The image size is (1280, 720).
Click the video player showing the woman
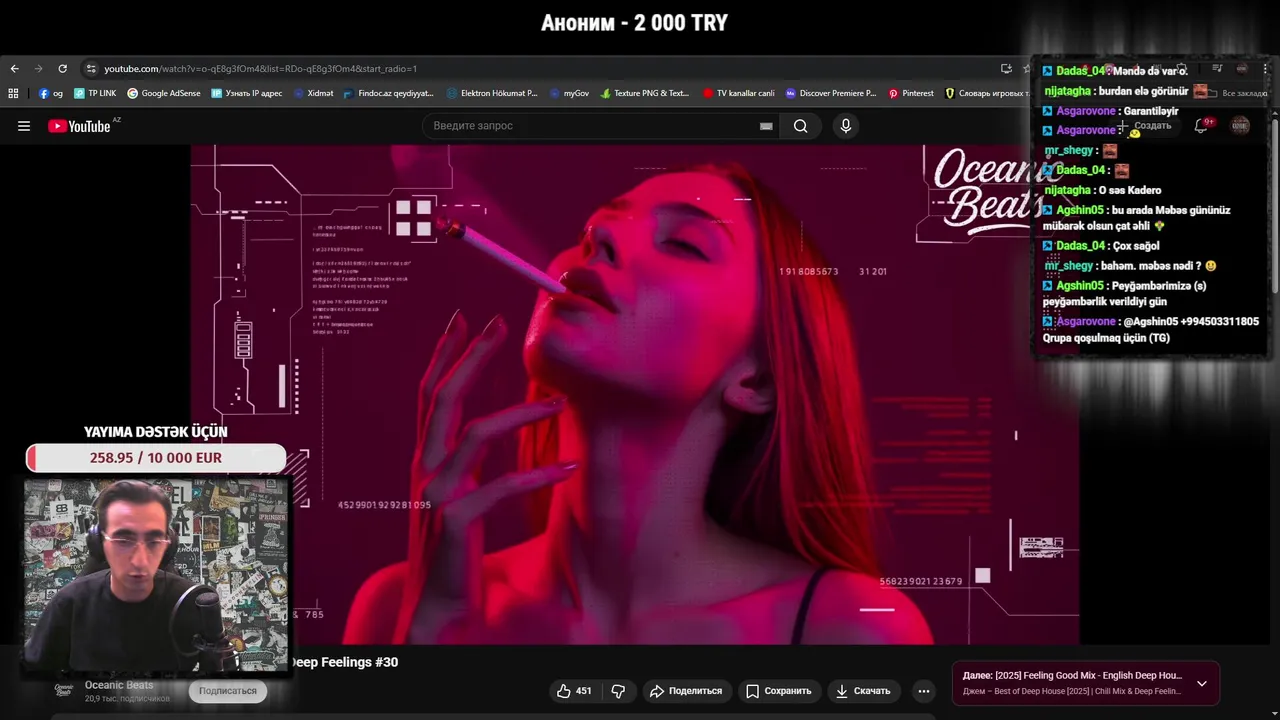(635, 395)
